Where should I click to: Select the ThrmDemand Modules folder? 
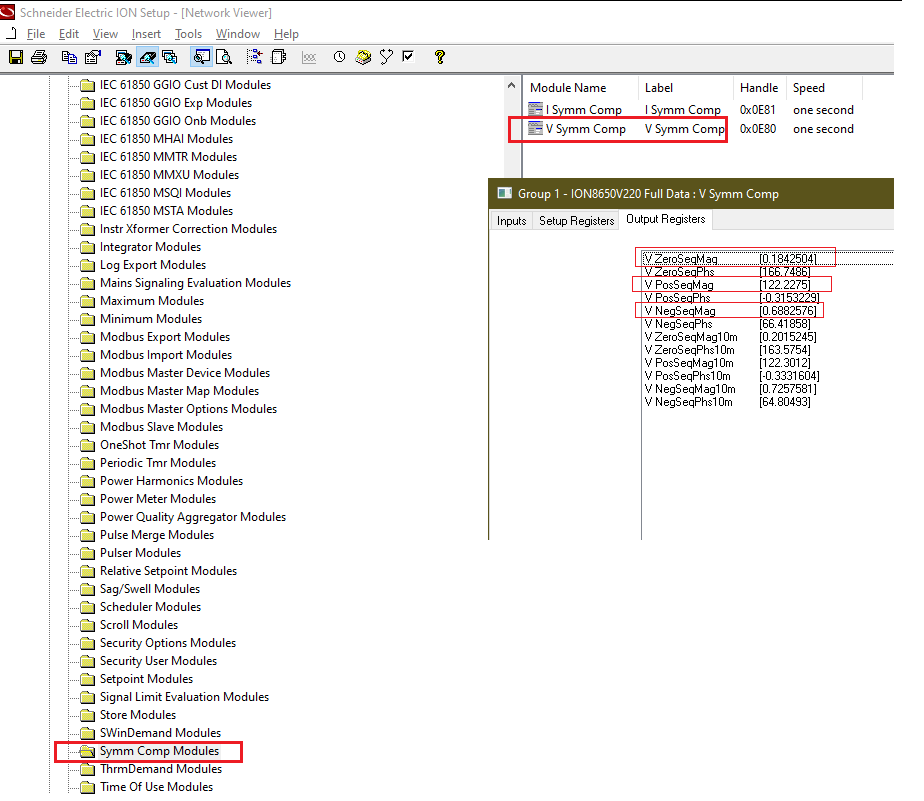click(x=161, y=769)
